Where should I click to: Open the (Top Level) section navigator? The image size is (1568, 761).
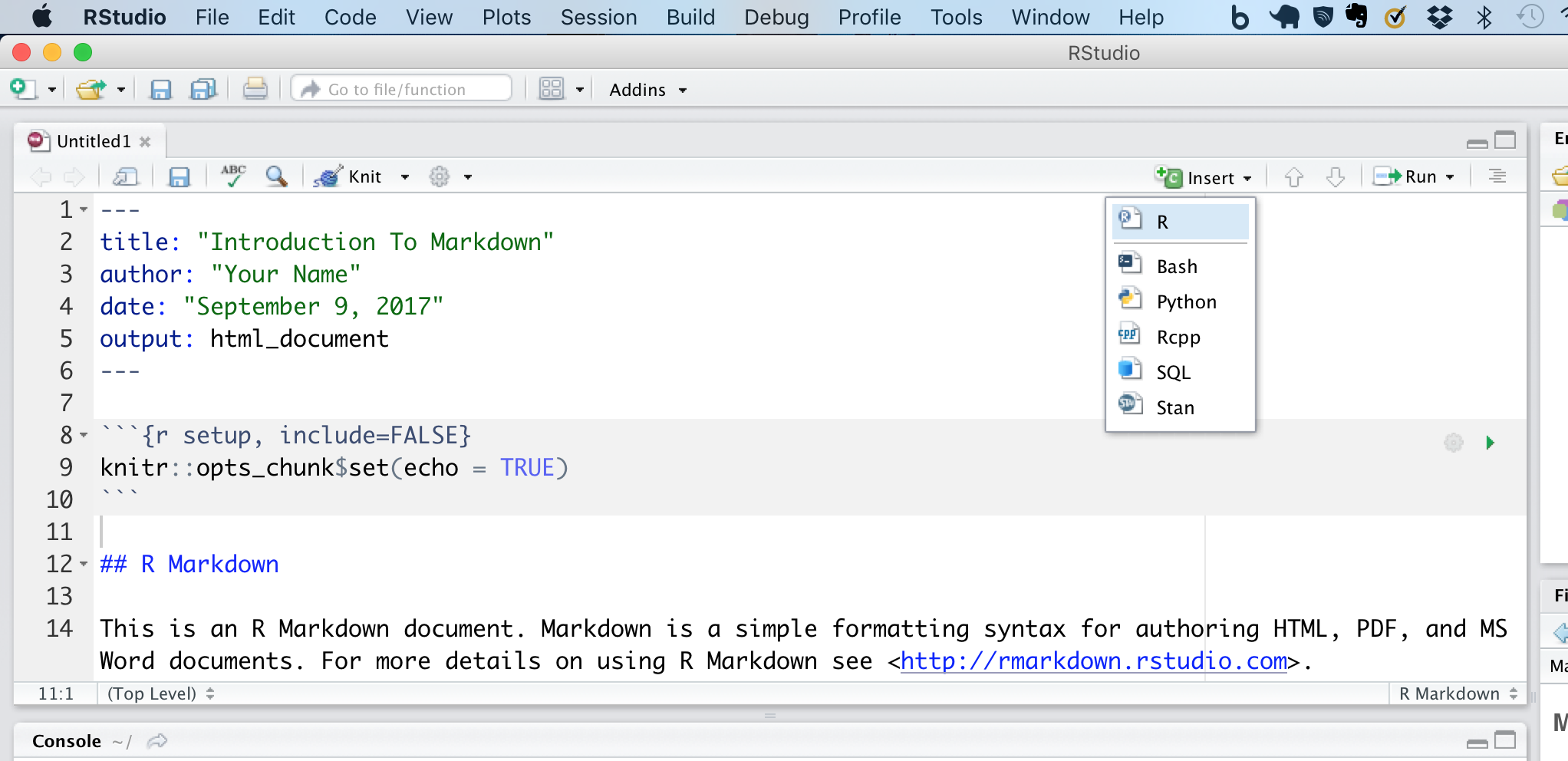coord(160,693)
